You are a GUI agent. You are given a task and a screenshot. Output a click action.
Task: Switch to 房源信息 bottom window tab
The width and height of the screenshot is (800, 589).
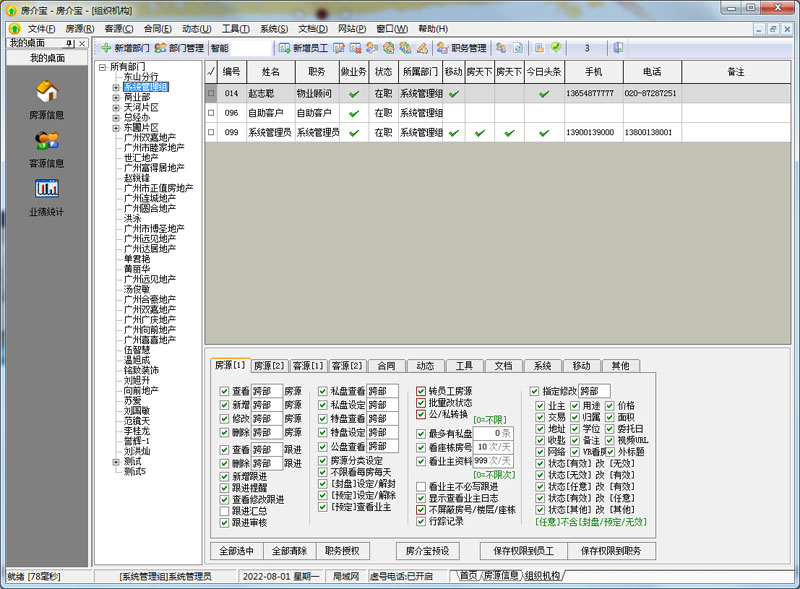501,576
